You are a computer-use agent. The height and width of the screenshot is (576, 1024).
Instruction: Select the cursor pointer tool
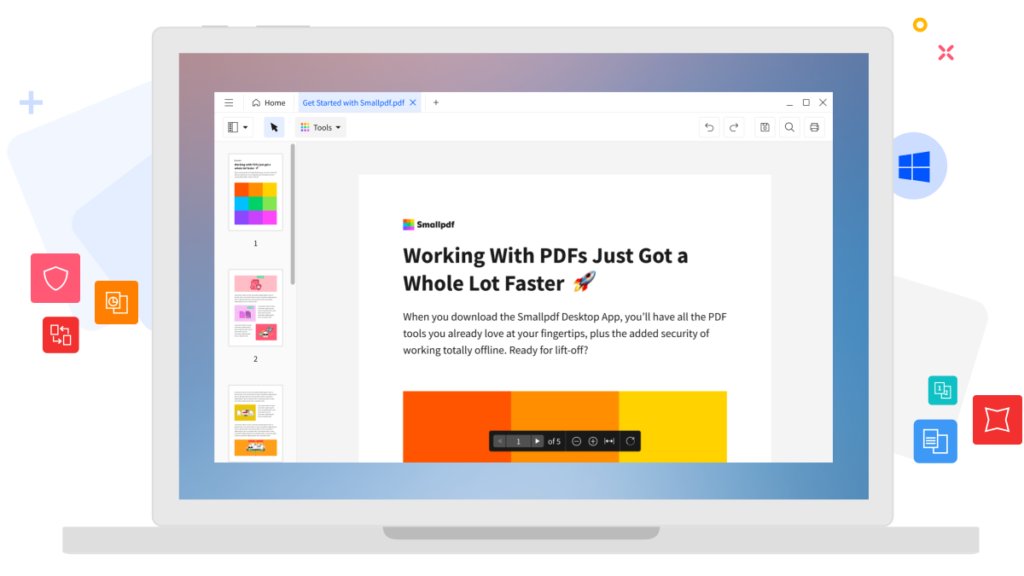(x=274, y=127)
